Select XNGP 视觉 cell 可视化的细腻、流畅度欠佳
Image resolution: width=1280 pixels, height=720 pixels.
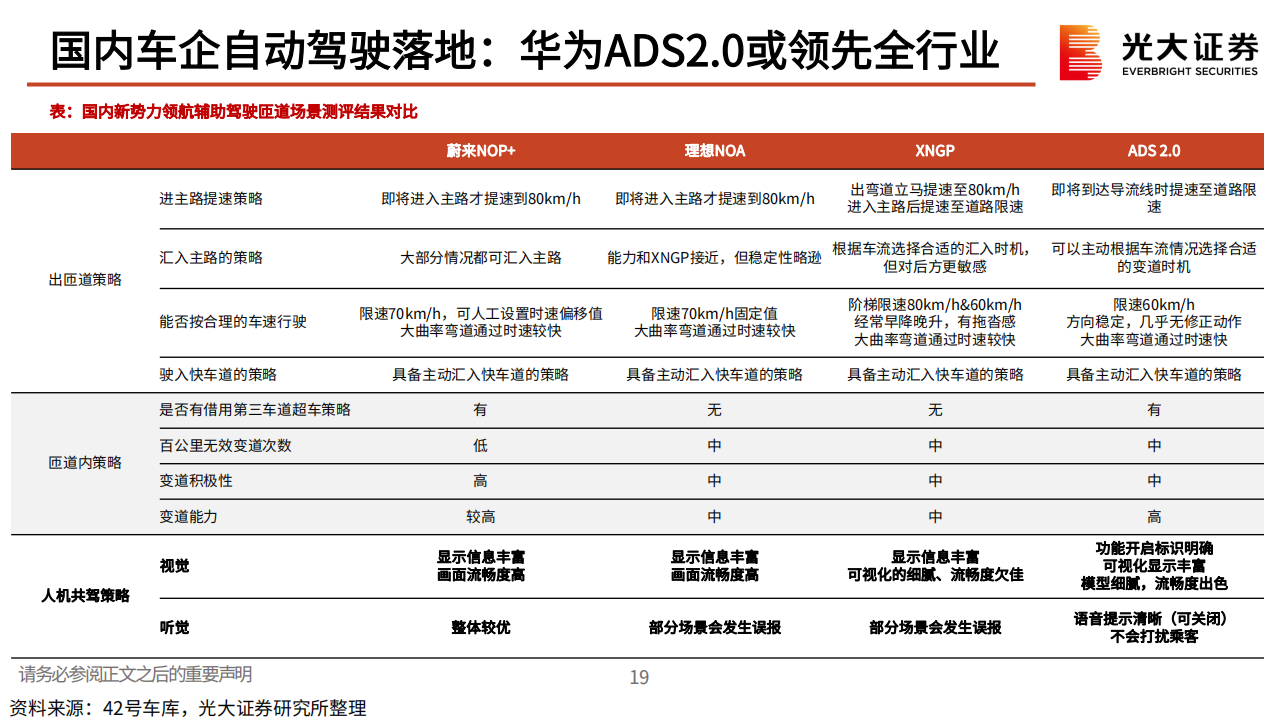pyautogui.click(x=935, y=566)
